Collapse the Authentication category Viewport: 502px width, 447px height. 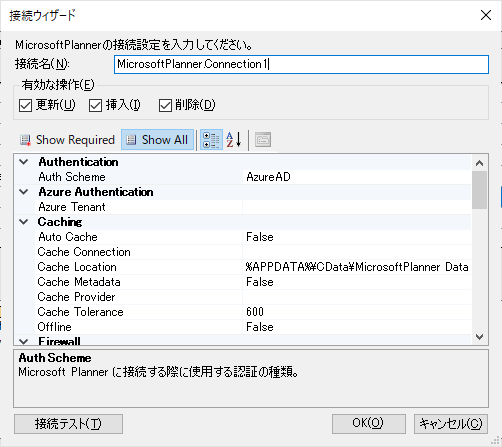(24, 162)
